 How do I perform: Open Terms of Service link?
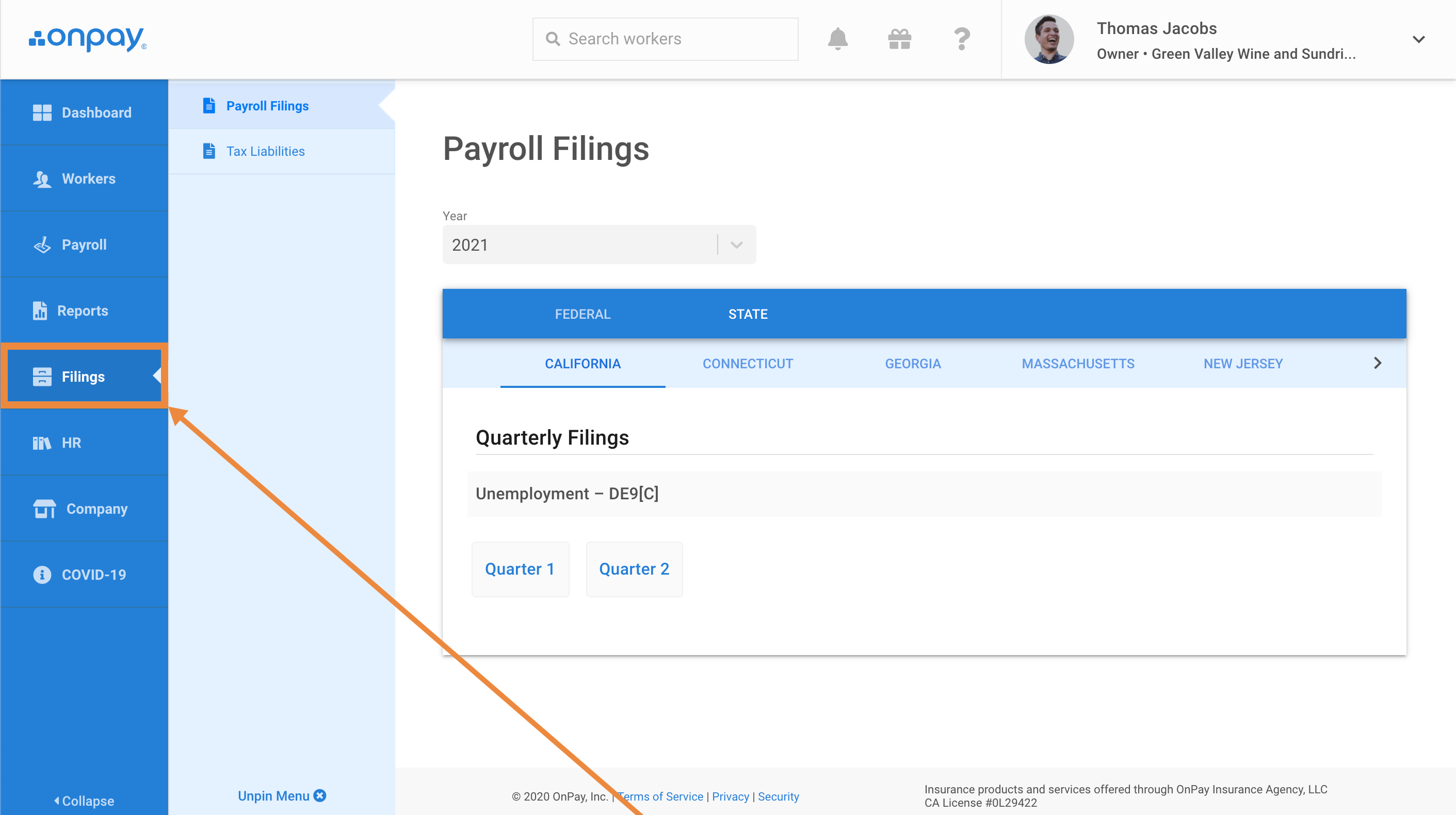(660, 796)
